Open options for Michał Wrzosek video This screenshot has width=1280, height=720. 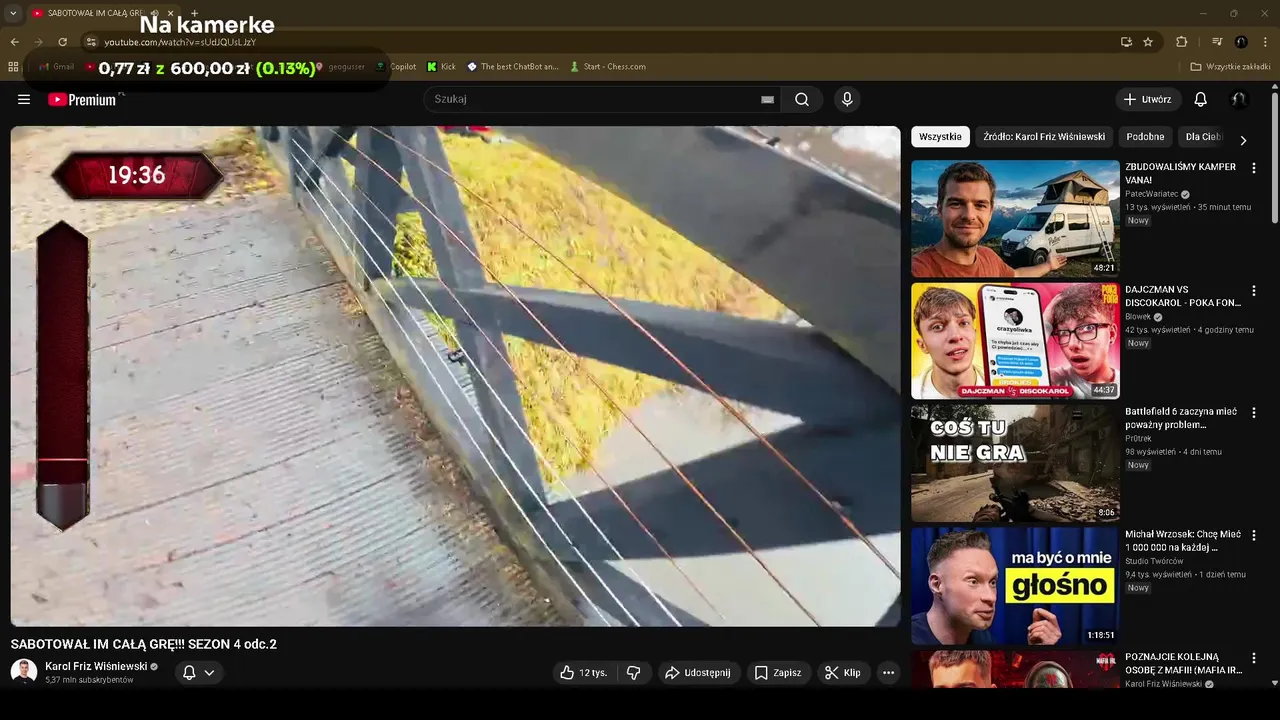[x=1254, y=536]
